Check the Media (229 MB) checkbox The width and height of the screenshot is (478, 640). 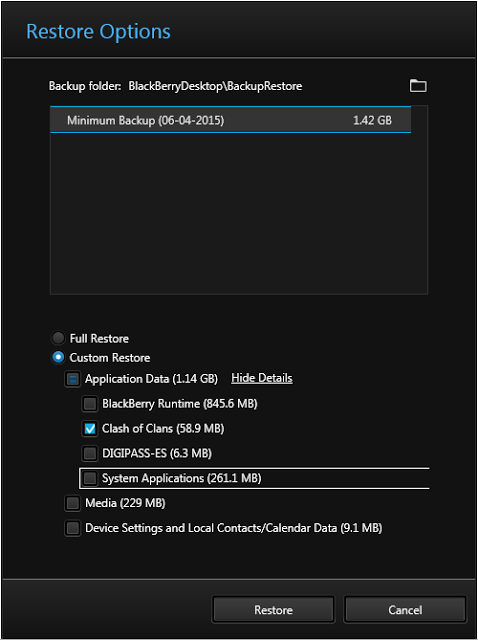[73, 503]
